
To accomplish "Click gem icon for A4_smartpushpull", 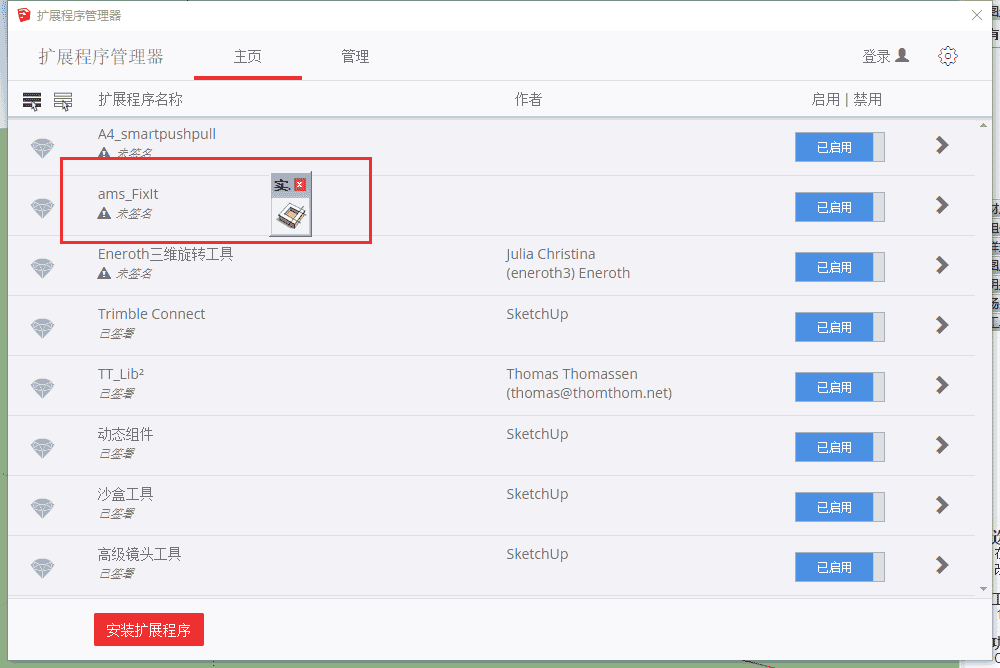I will tap(43, 148).
